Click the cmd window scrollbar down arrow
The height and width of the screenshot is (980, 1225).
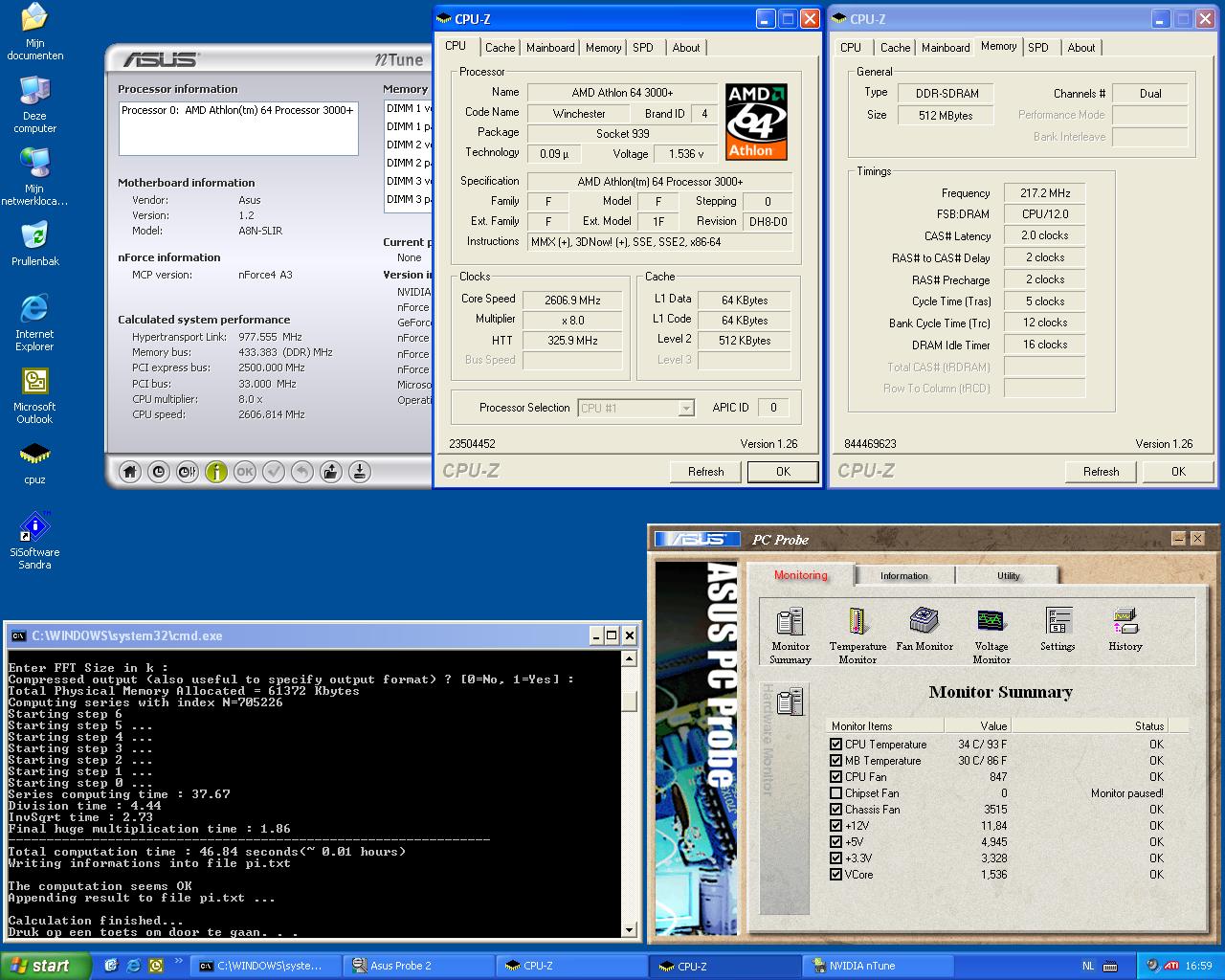click(629, 929)
